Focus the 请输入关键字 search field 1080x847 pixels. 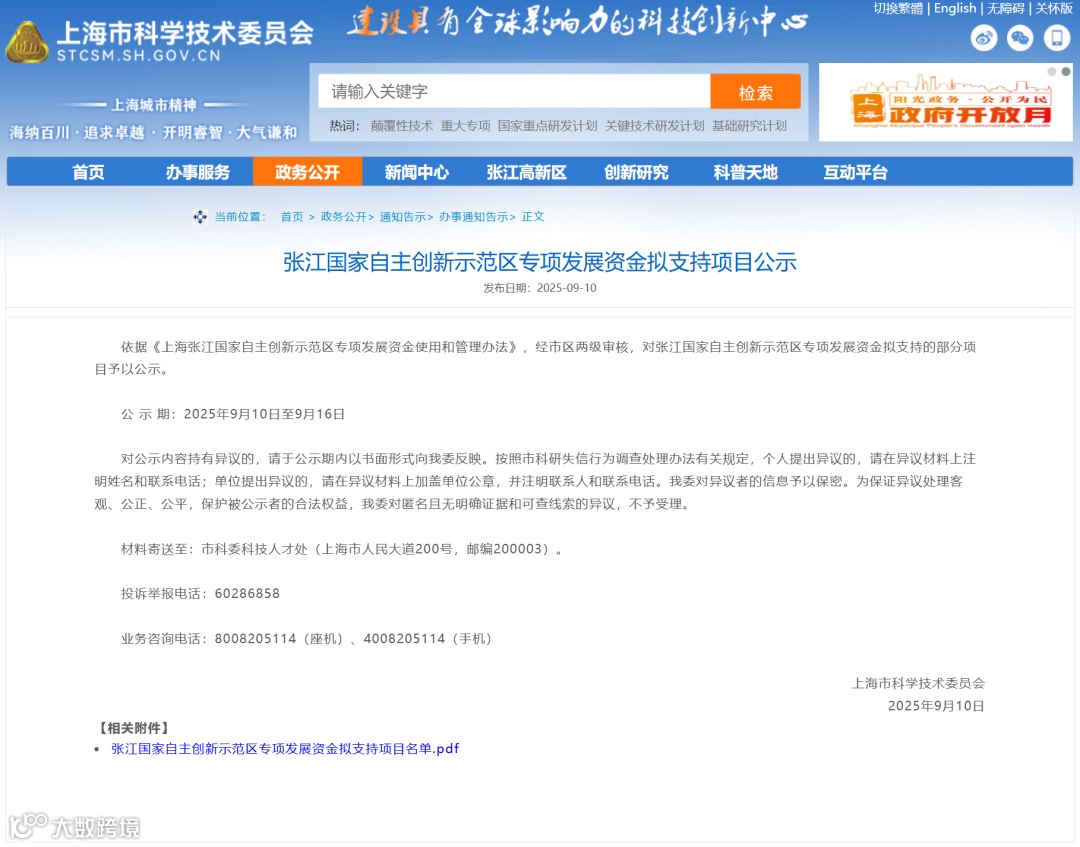pyautogui.click(x=514, y=92)
